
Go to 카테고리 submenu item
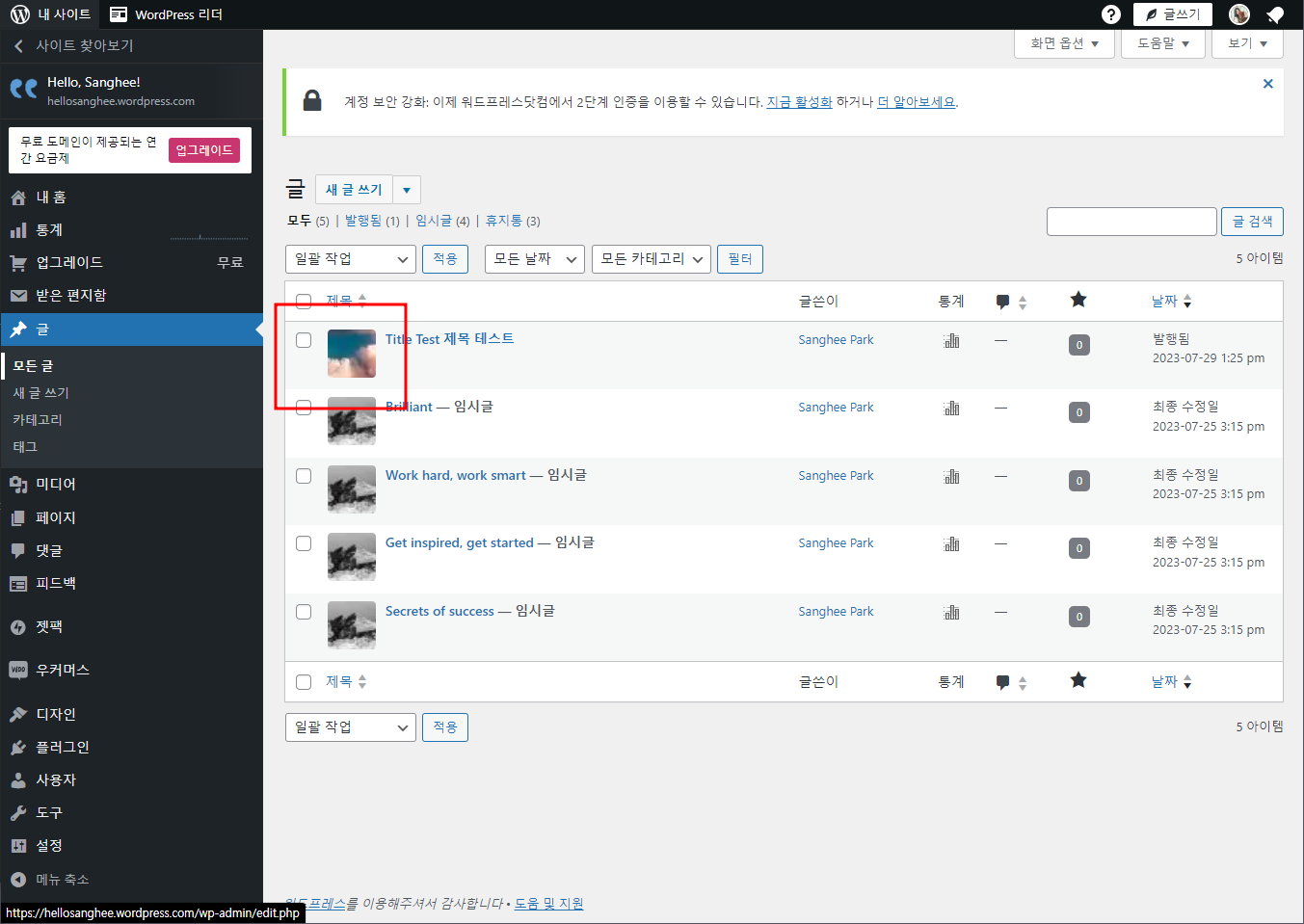point(38,420)
